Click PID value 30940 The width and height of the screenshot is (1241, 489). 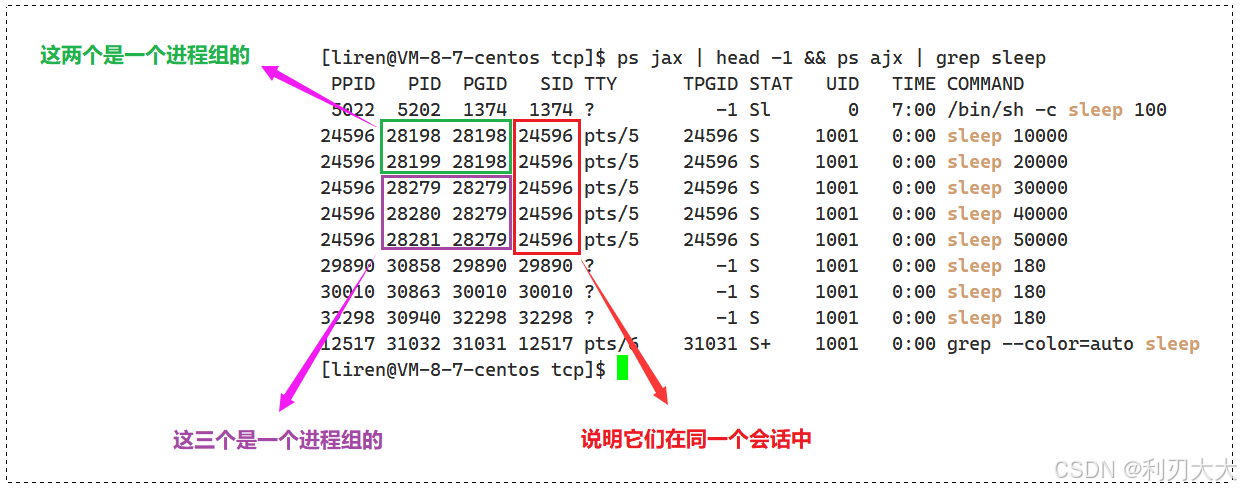point(414,318)
